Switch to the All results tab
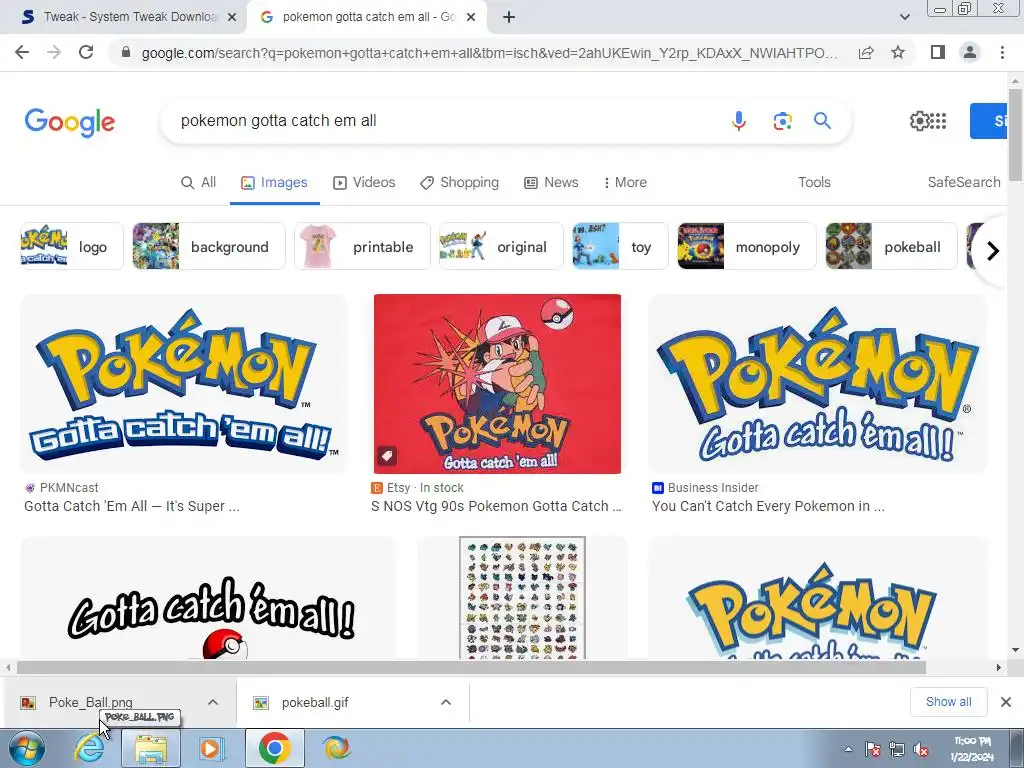This screenshot has width=1024, height=768. (199, 182)
